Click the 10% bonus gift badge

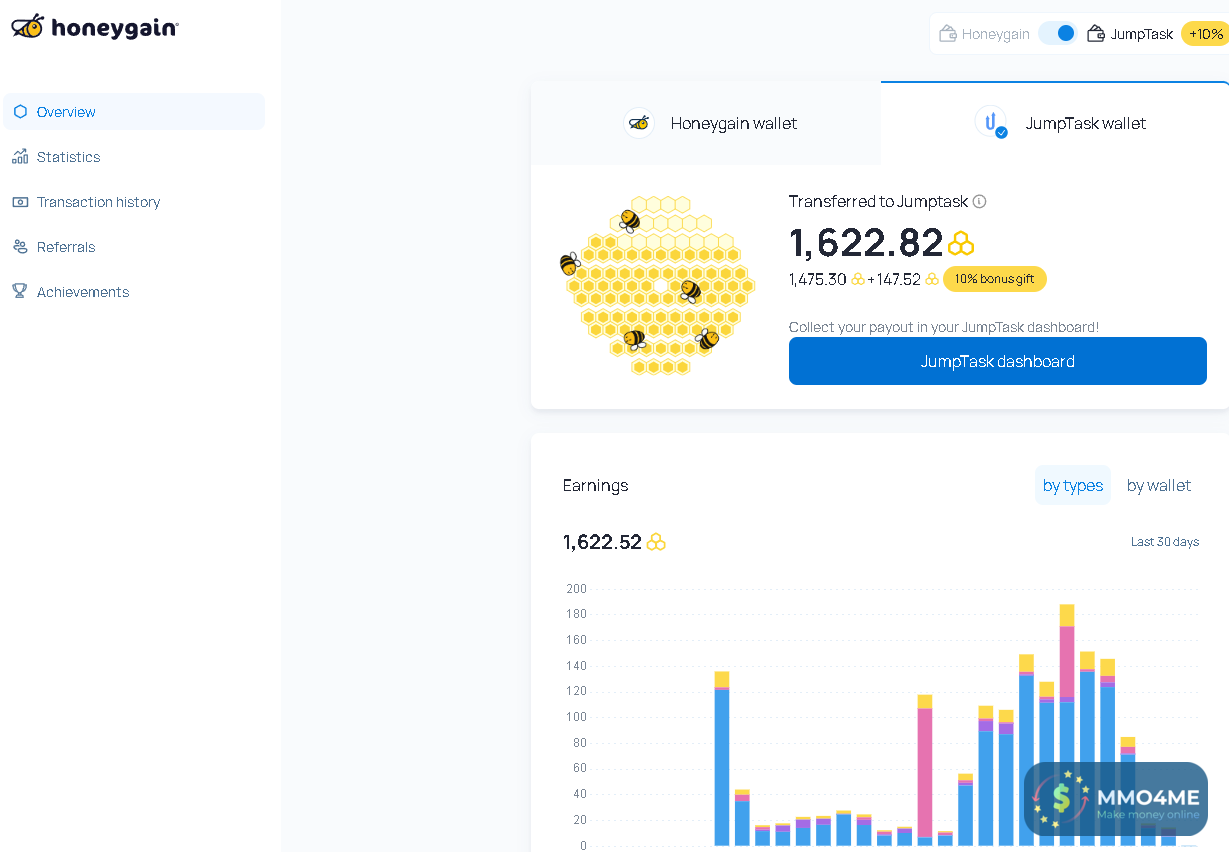[995, 279]
